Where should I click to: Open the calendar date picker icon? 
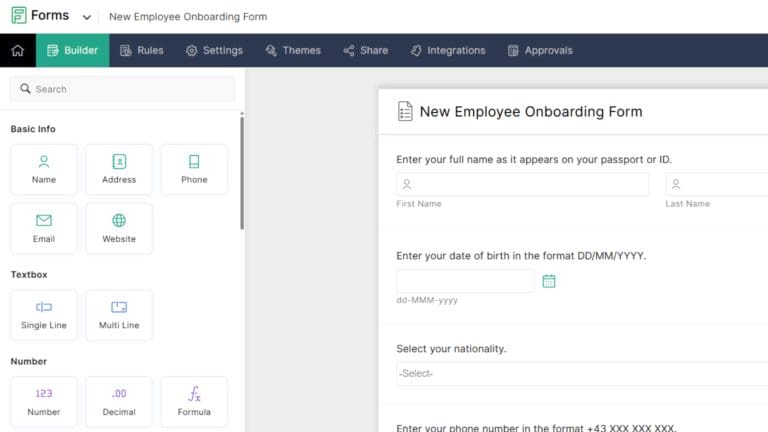tap(549, 281)
